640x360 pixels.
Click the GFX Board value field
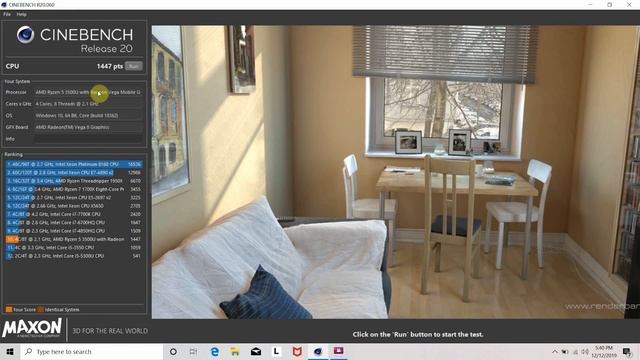(88, 127)
